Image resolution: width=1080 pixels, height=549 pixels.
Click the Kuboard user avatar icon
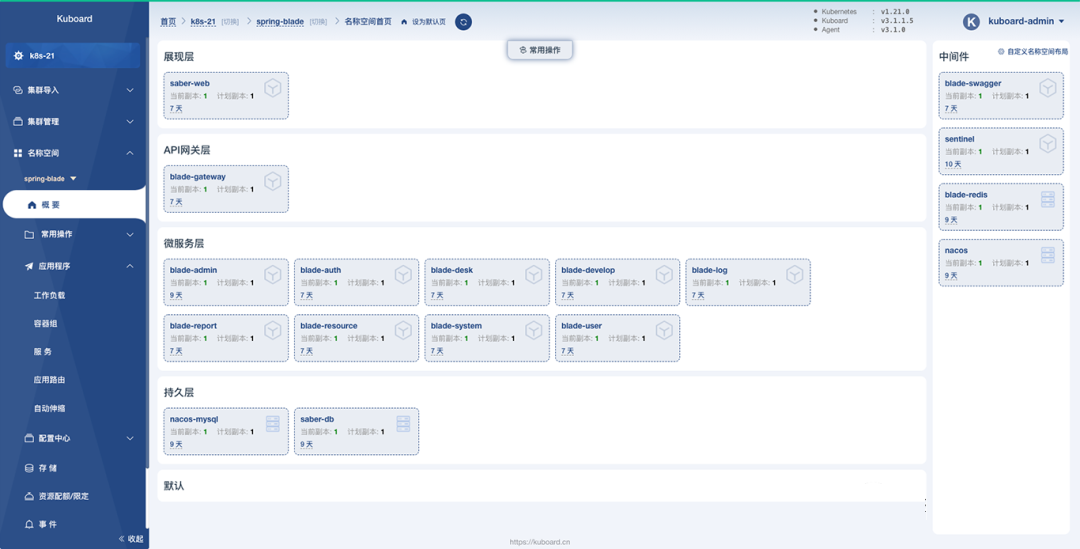click(970, 22)
